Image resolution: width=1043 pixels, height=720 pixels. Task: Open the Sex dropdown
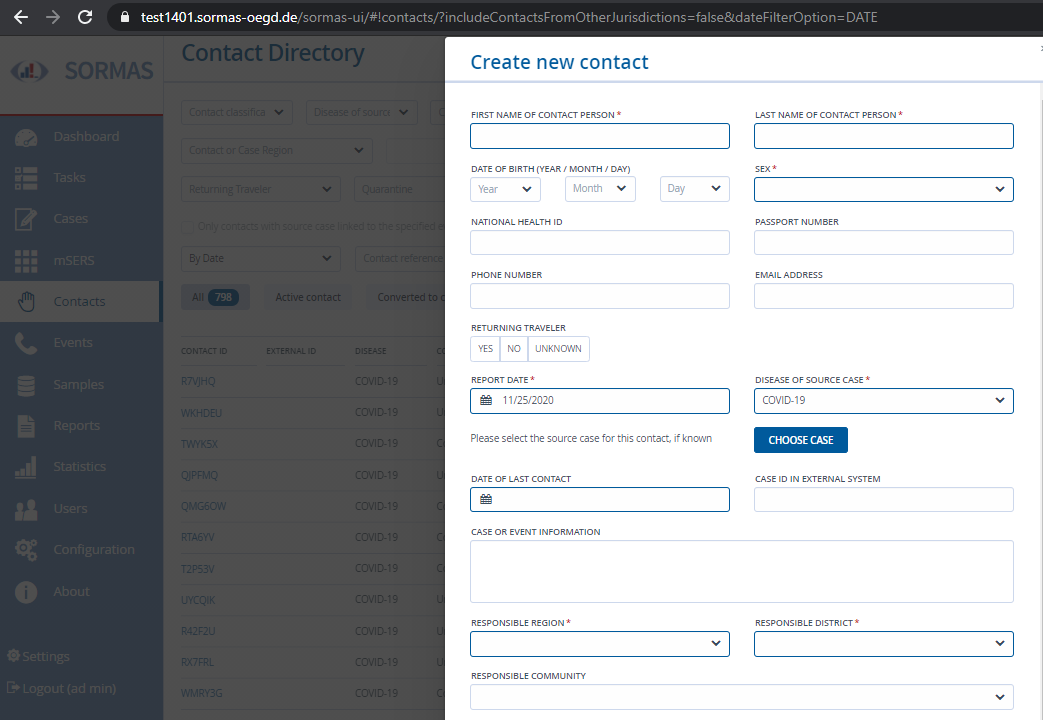pos(883,190)
